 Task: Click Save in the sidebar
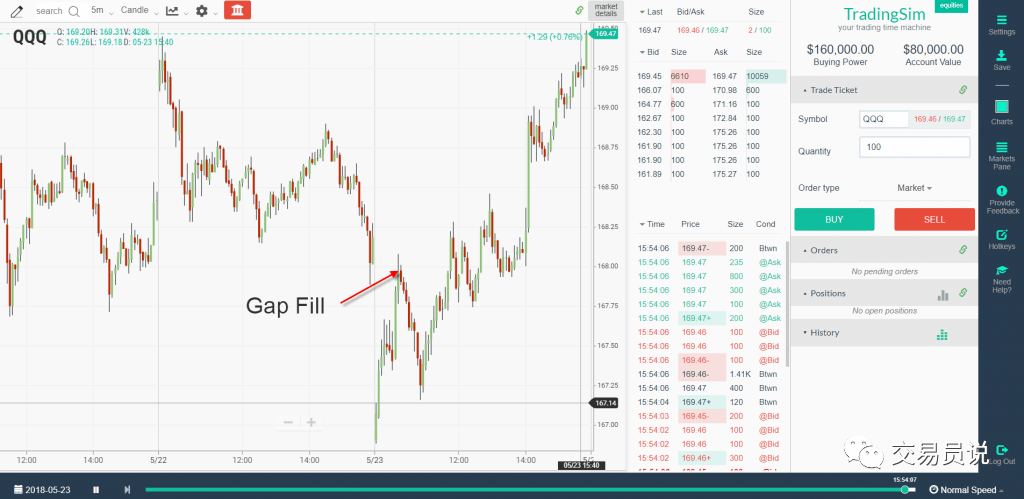coord(1002,60)
